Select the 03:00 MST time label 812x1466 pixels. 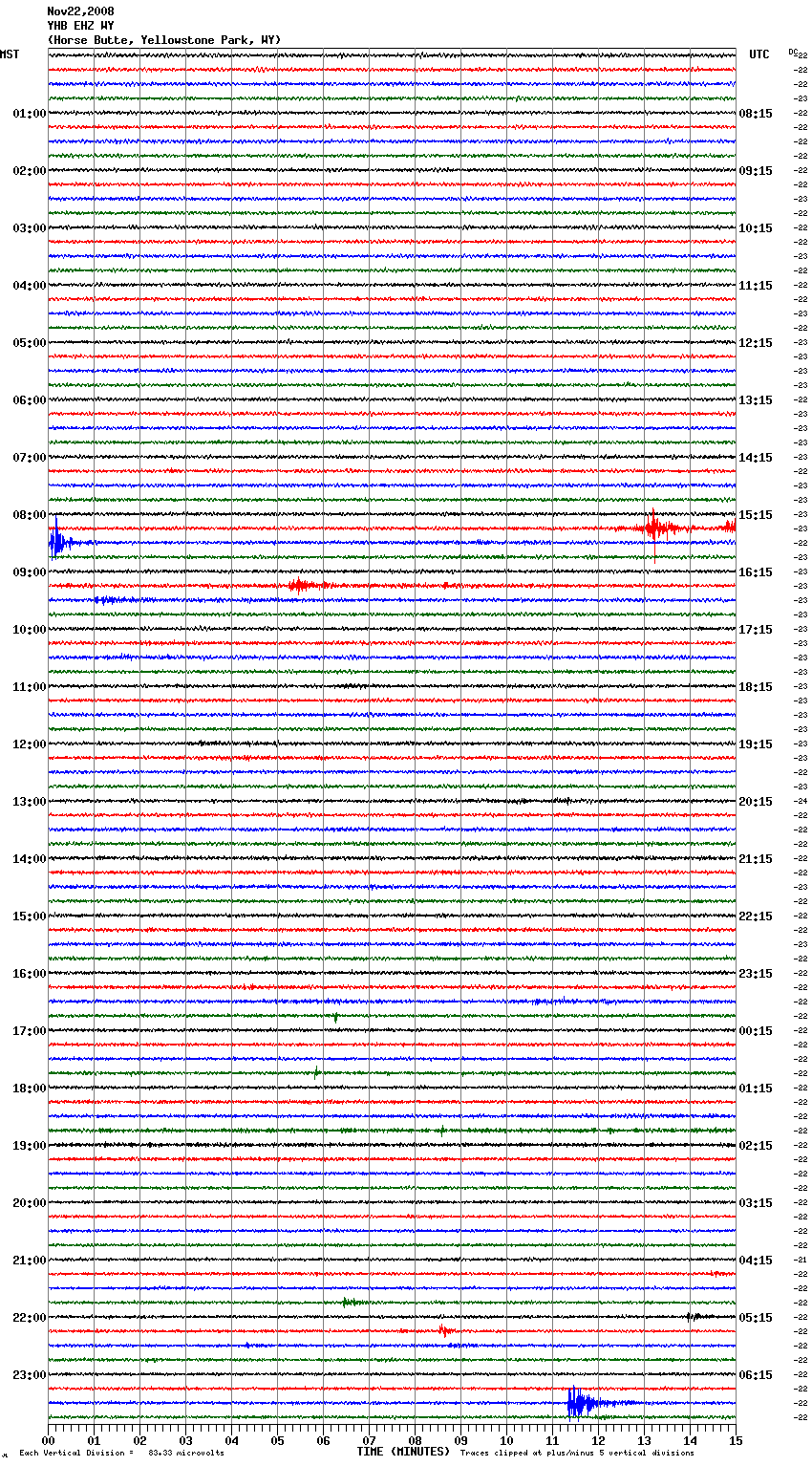point(30,228)
